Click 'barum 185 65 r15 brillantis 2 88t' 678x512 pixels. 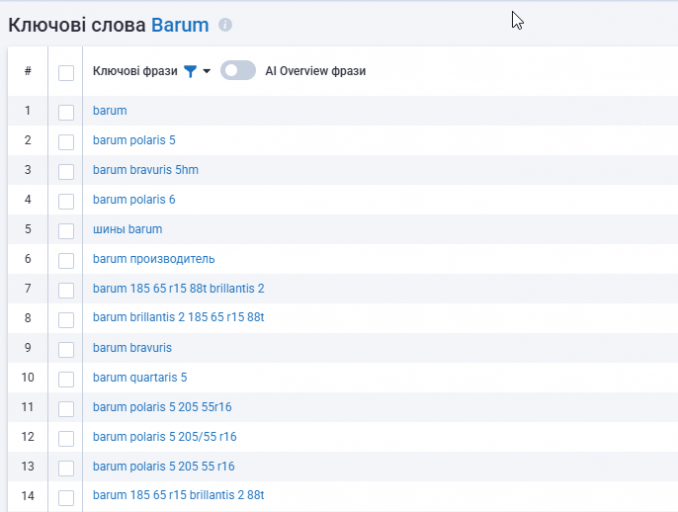[179, 495]
